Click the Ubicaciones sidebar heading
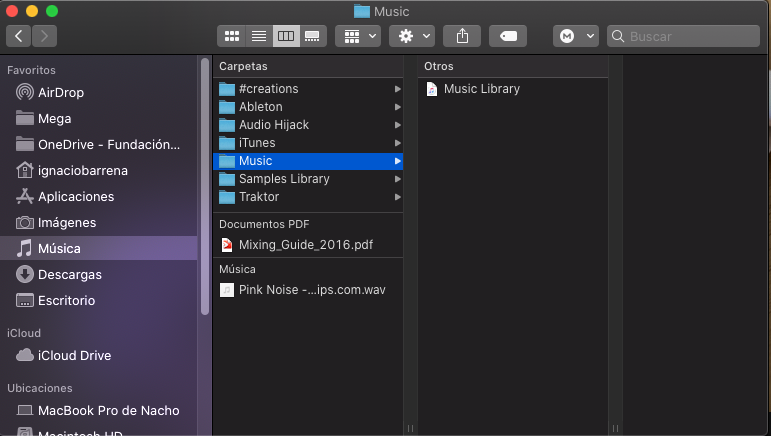Viewport: 771px width, 436px height. click(40, 388)
